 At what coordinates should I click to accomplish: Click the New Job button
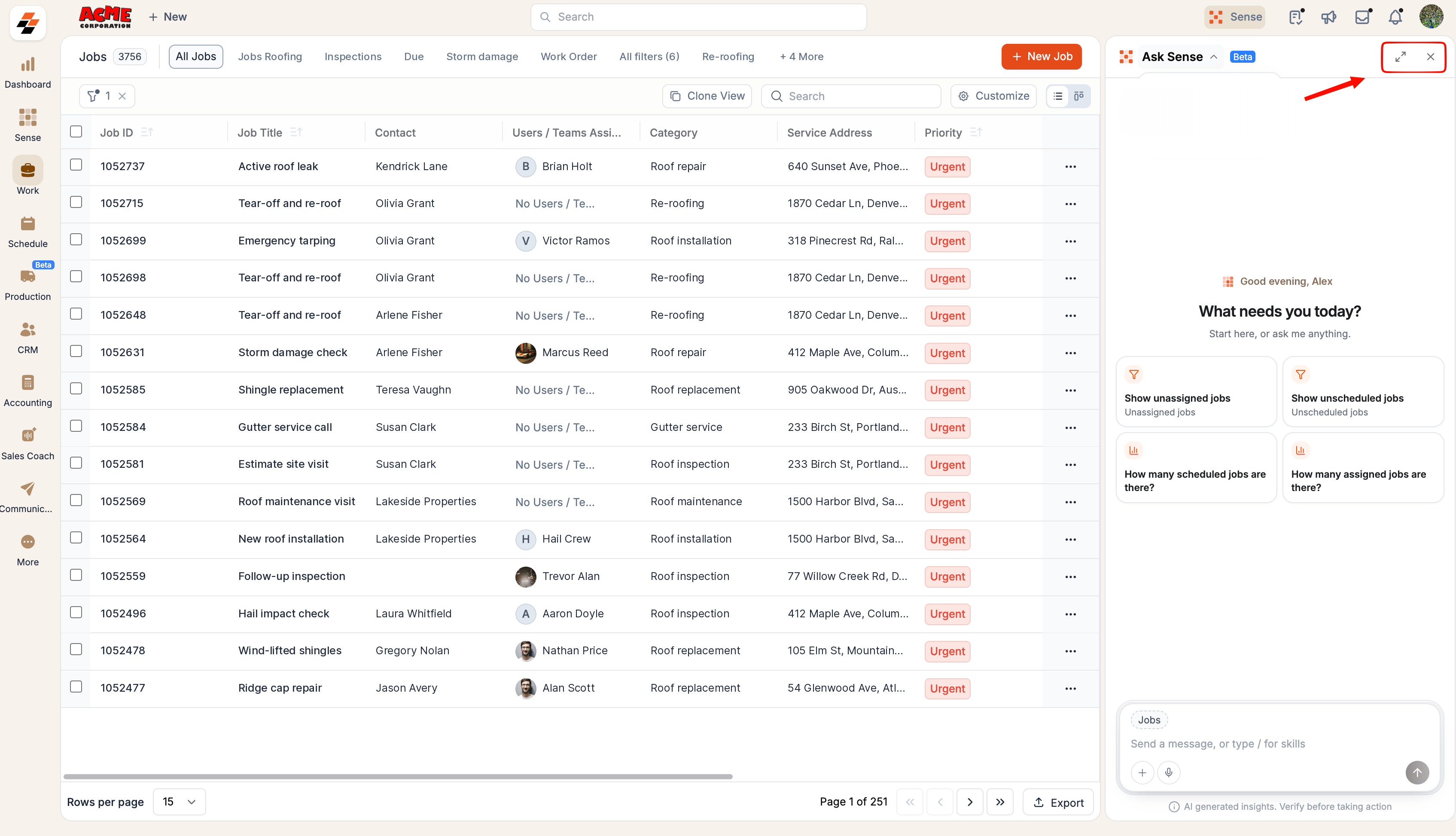[1041, 56]
